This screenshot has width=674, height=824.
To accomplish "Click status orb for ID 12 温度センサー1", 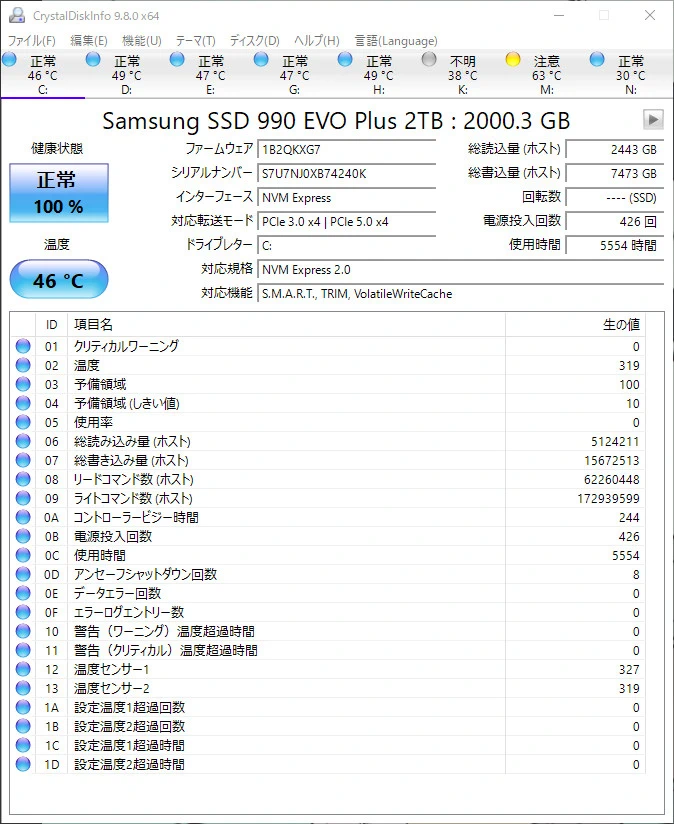I will (x=23, y=669).
